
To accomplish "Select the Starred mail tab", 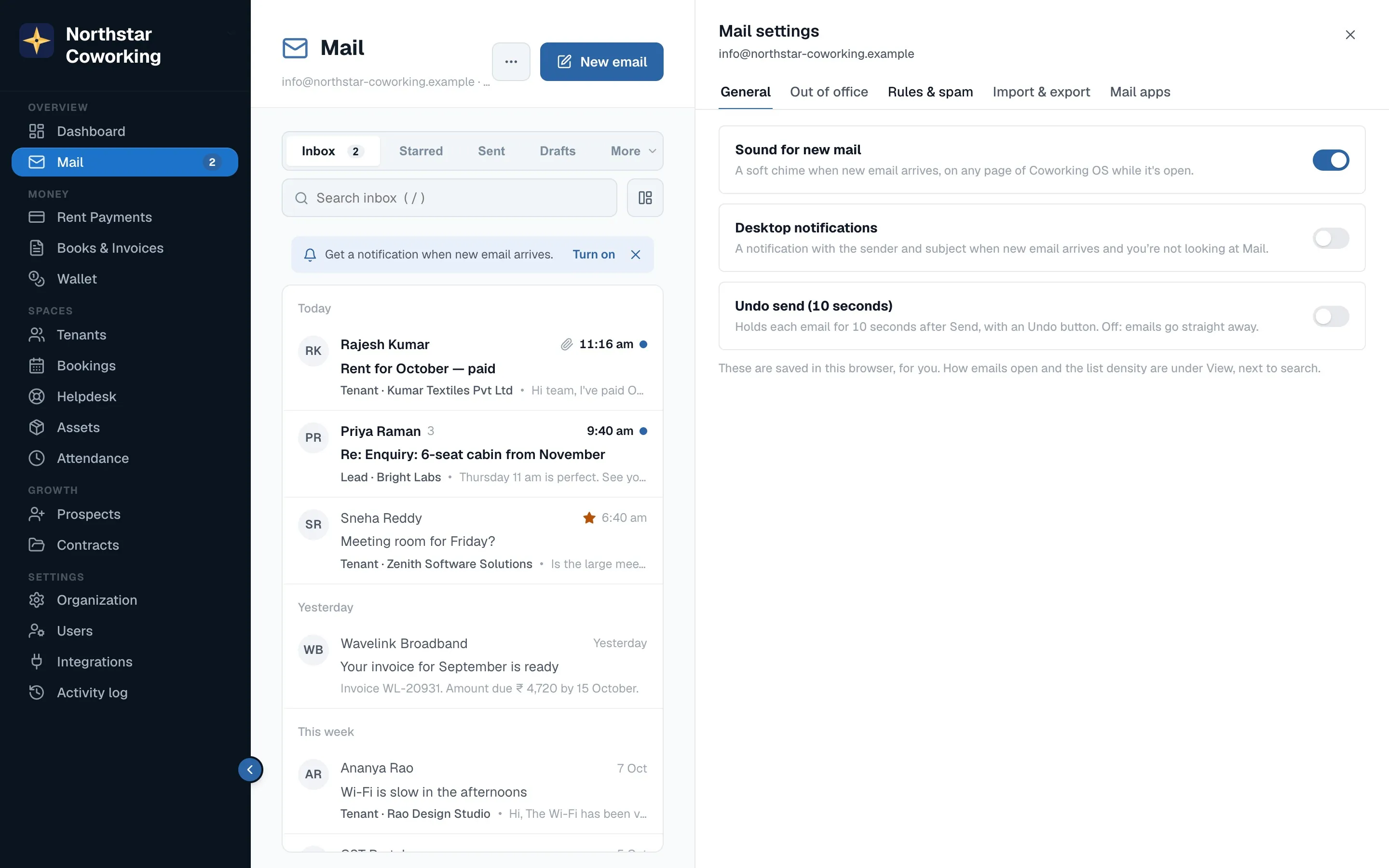I will point(421,151).
